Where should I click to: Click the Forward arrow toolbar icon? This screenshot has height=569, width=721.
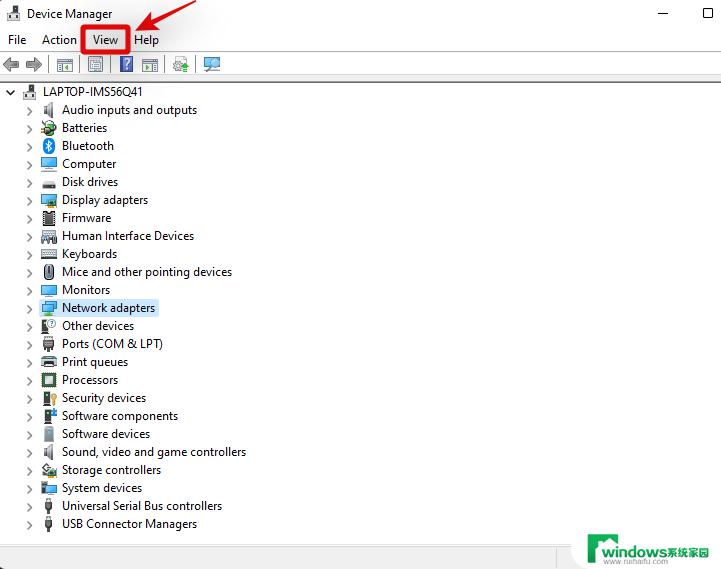pos(34,64)
